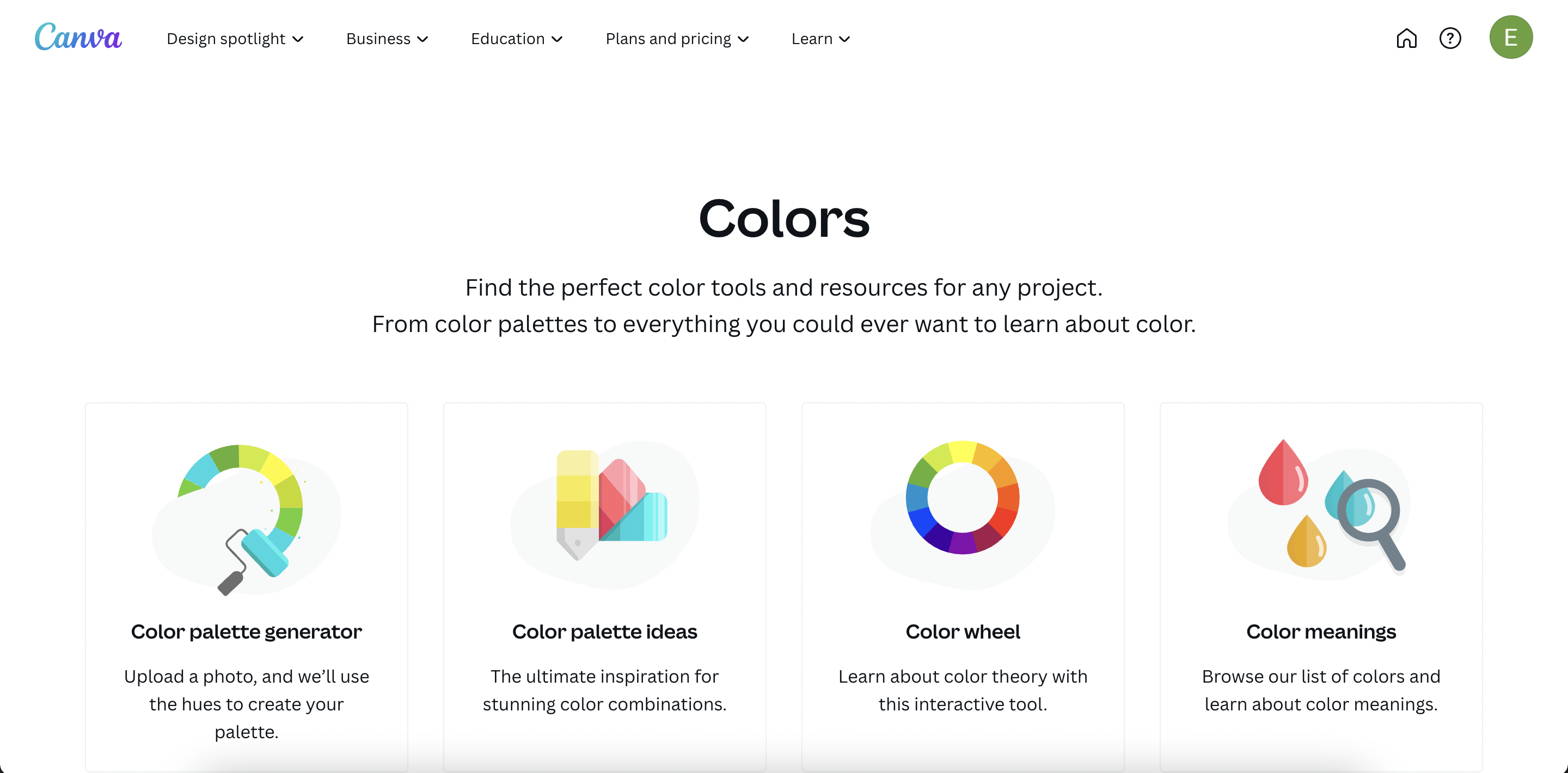Open the Learn dropdown chevron
The image size is (1568, 773).
(x=845, y=39)
